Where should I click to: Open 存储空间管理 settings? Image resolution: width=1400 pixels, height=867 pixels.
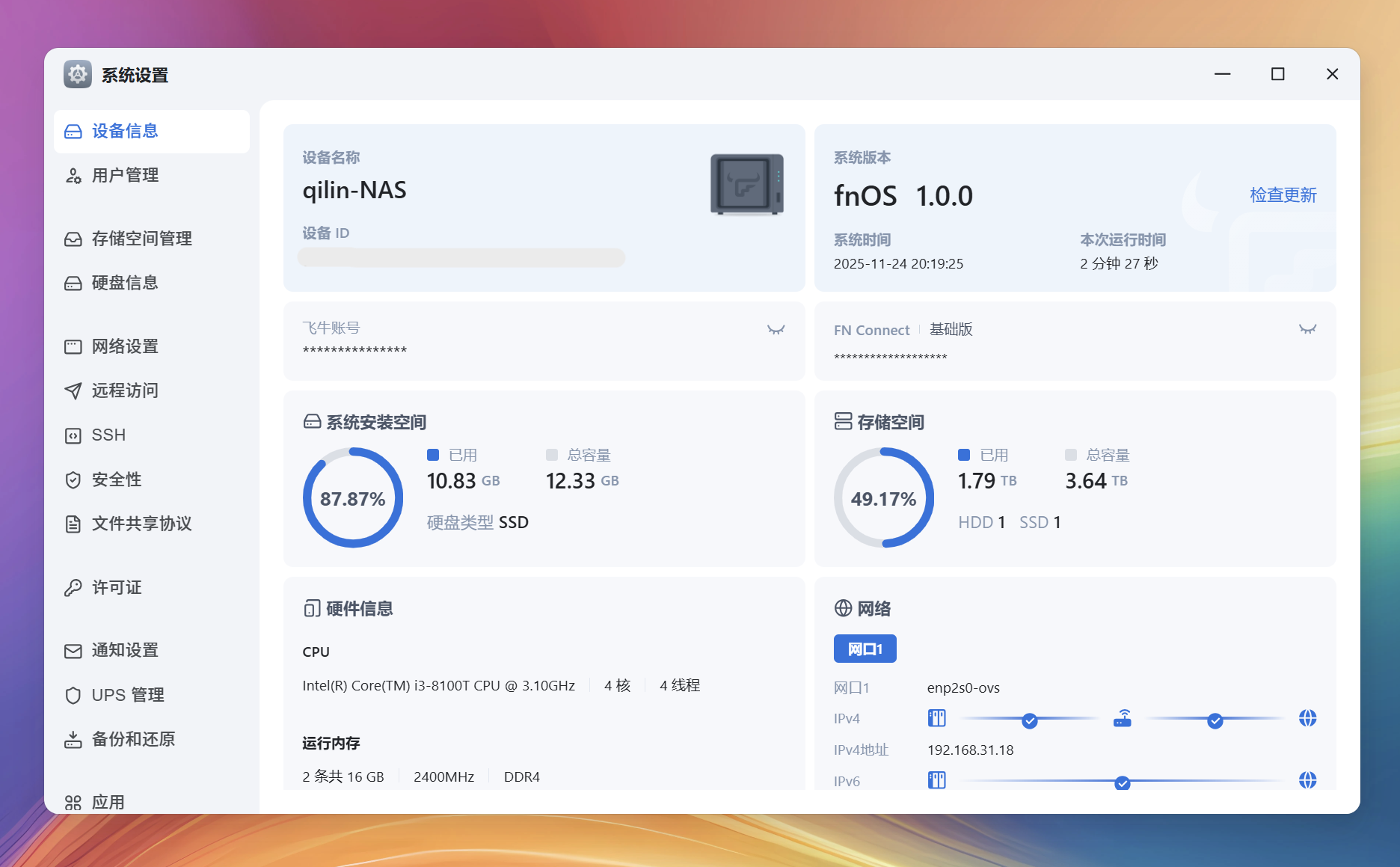(x=152, y=239)
